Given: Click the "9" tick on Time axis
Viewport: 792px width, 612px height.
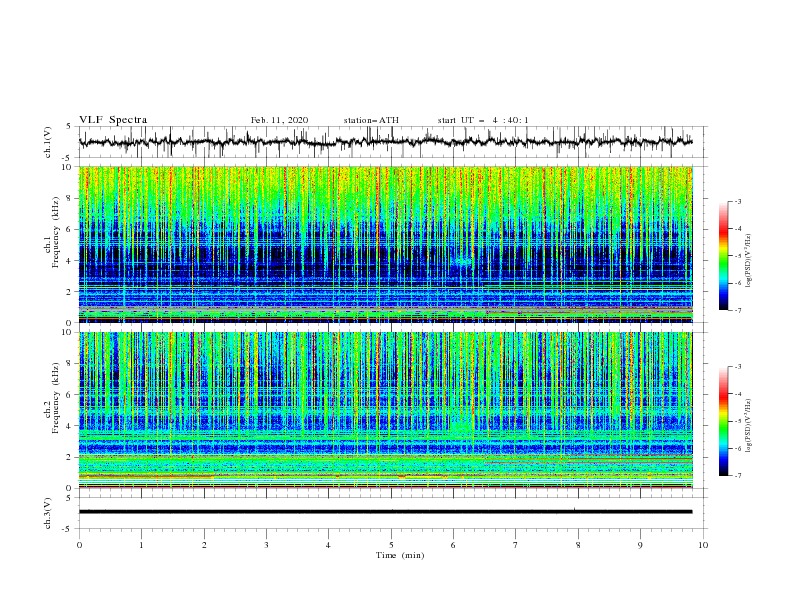Looking at the screenshot, I should 640,545.
